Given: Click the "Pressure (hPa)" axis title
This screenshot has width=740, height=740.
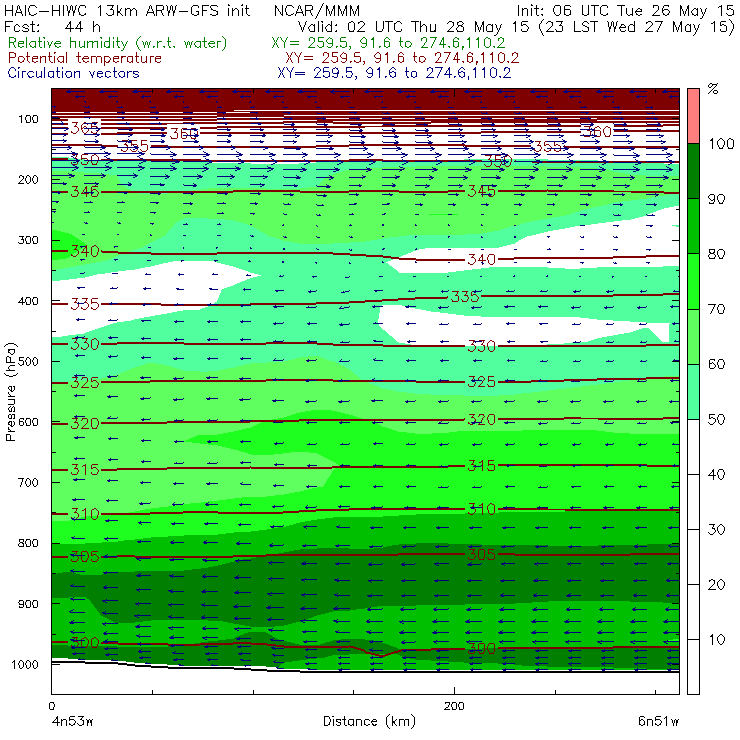Looking at the screenshot, I should (10, 392).
